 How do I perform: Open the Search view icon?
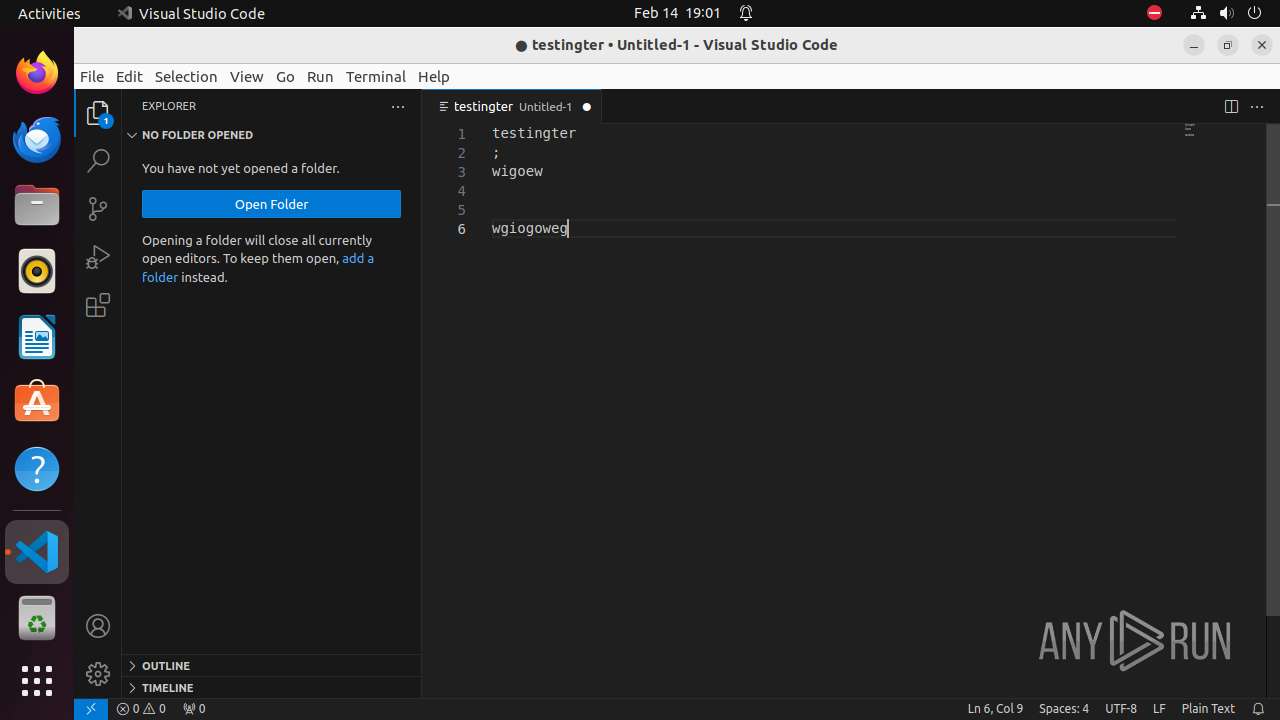click(98, 160)
